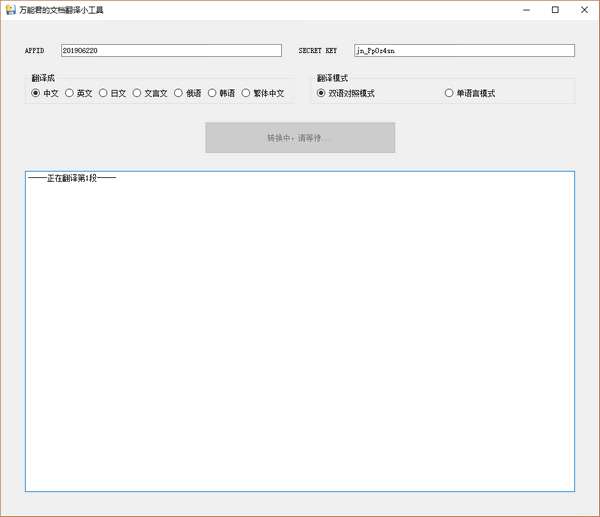Focus the SECRET KEY text field
The width and height of the screenshot is (600, 517).
tap(464, 51)
